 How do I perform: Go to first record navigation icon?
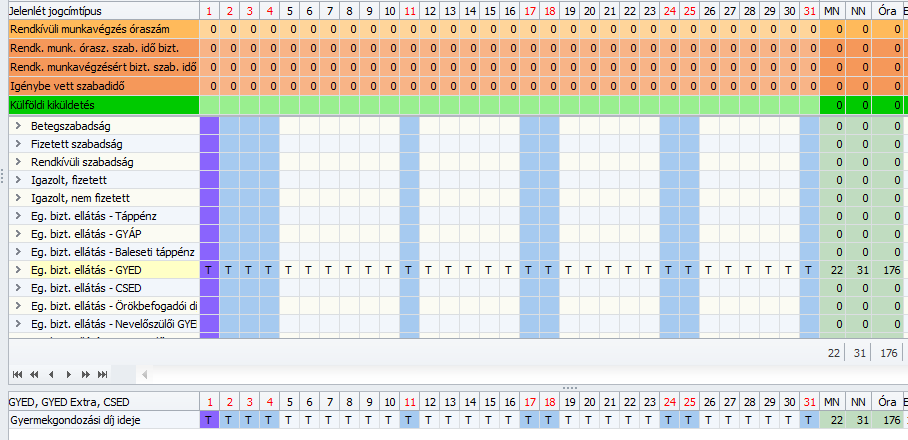coord(17,375)
